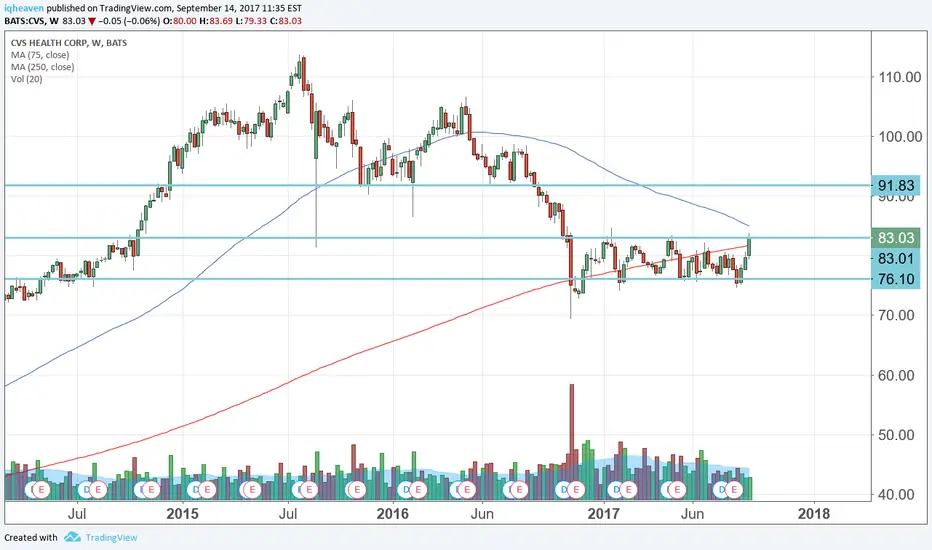Click the earnings E marker just after Jun 2016
The height and width of the screenshot is (550, 932).
click(519, 490)
